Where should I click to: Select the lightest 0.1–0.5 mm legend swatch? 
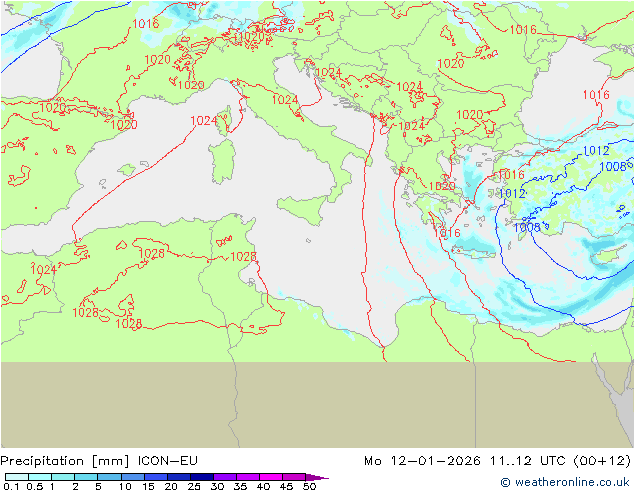[17, 477]
